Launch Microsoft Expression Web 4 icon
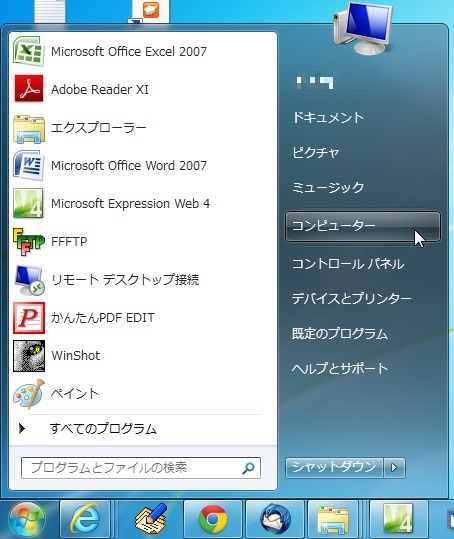The height and width of the screenshot is (539, 454). point(28,204)
